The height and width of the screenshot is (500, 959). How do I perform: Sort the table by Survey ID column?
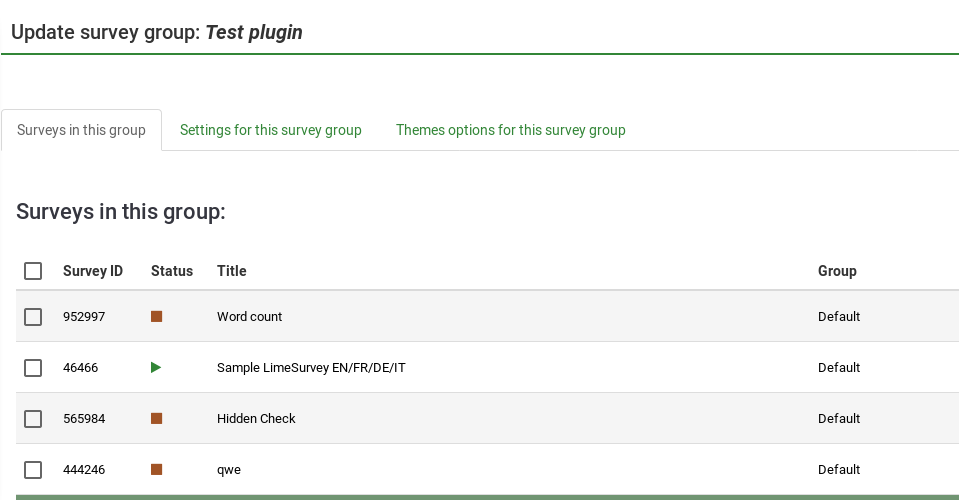coord(93,271)
